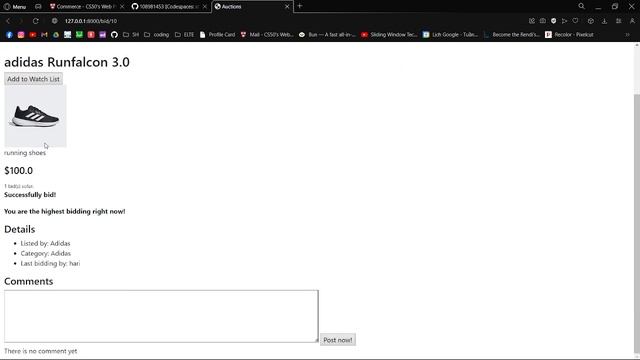Open the Recolor - Pixelcut bookmark
This screenshot has width=640, height=360.
click(569, 35)
